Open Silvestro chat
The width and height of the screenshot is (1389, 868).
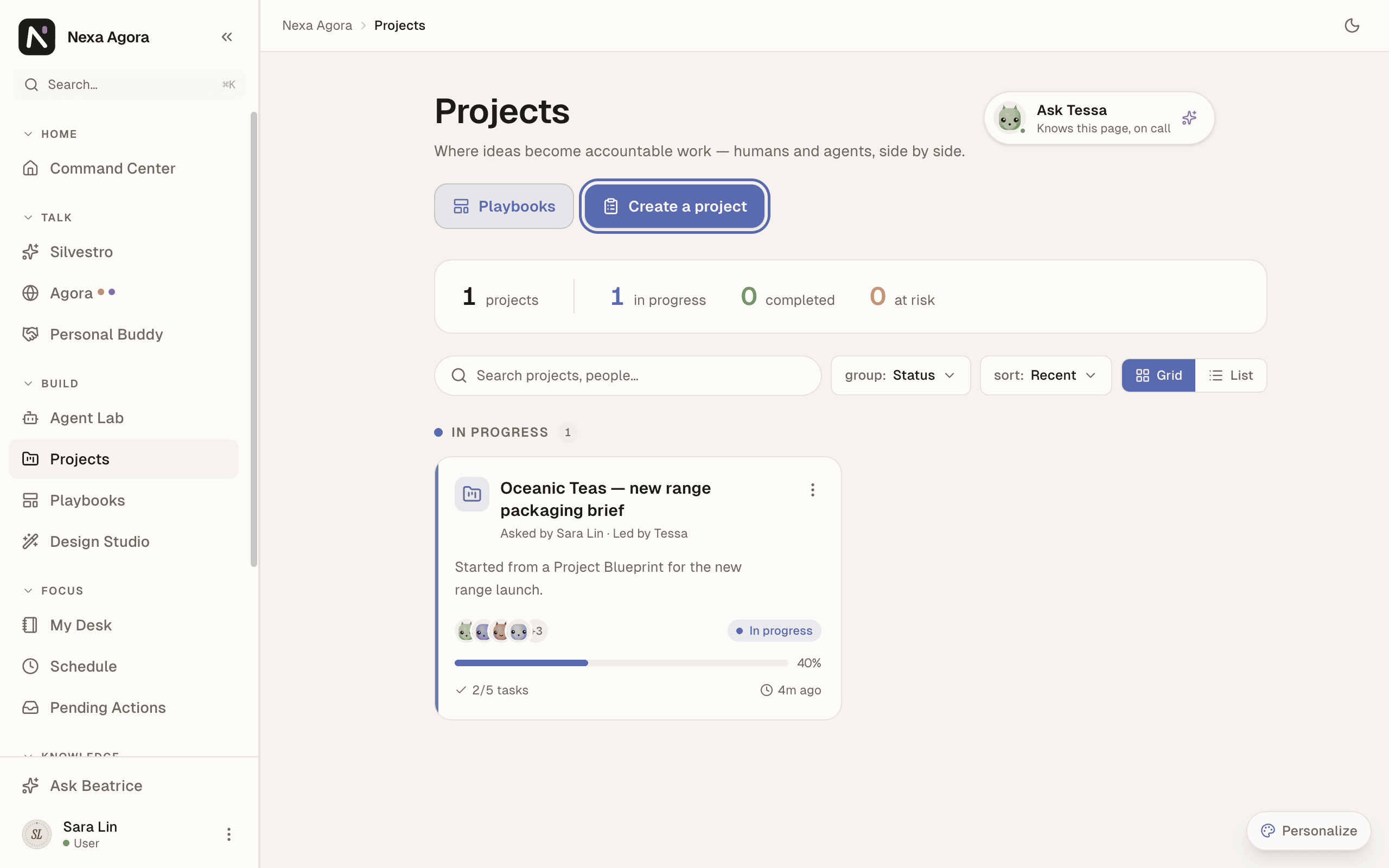click(123, 252)
